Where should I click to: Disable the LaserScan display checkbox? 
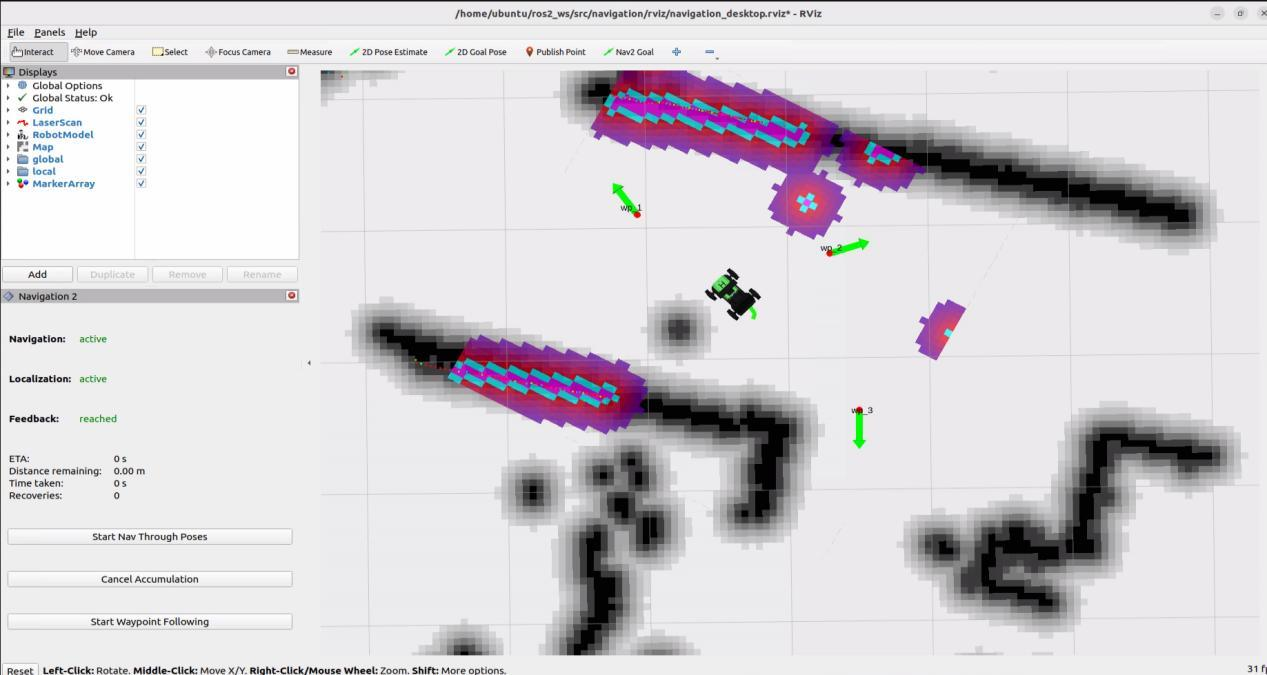141,122
